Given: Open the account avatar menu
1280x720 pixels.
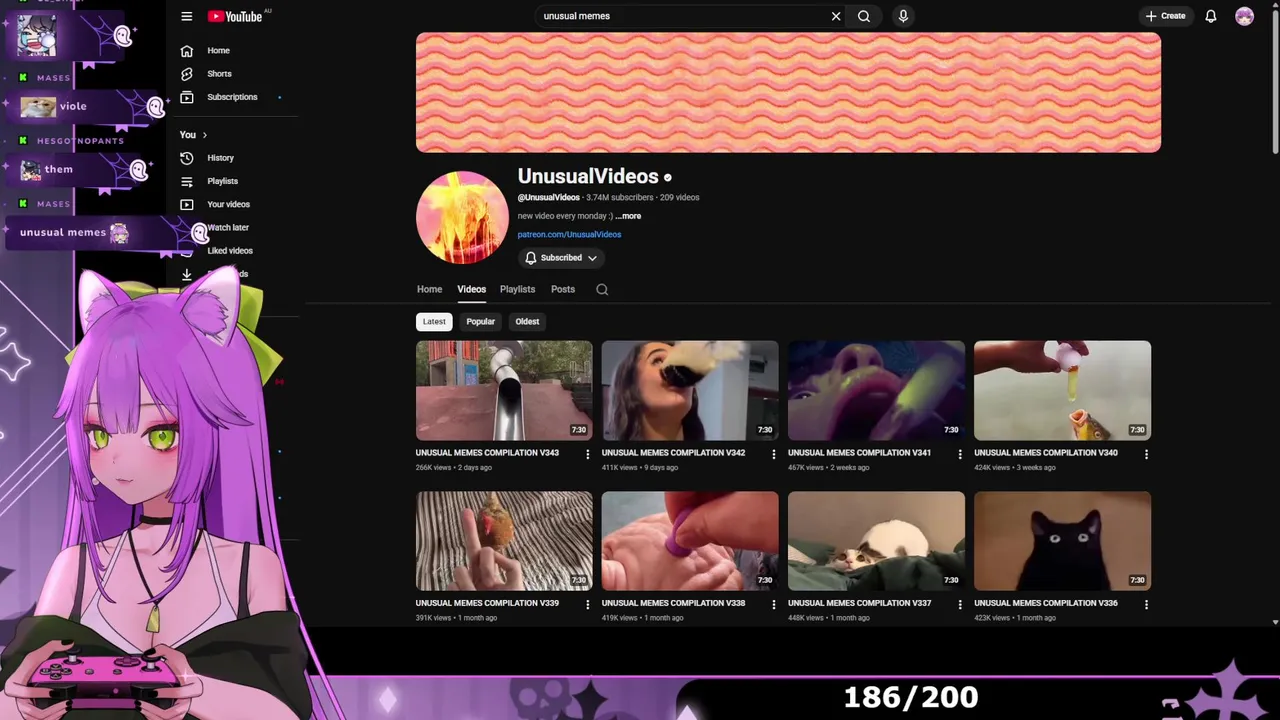Looking at the screenshot, I should [x=1244, y=16].
